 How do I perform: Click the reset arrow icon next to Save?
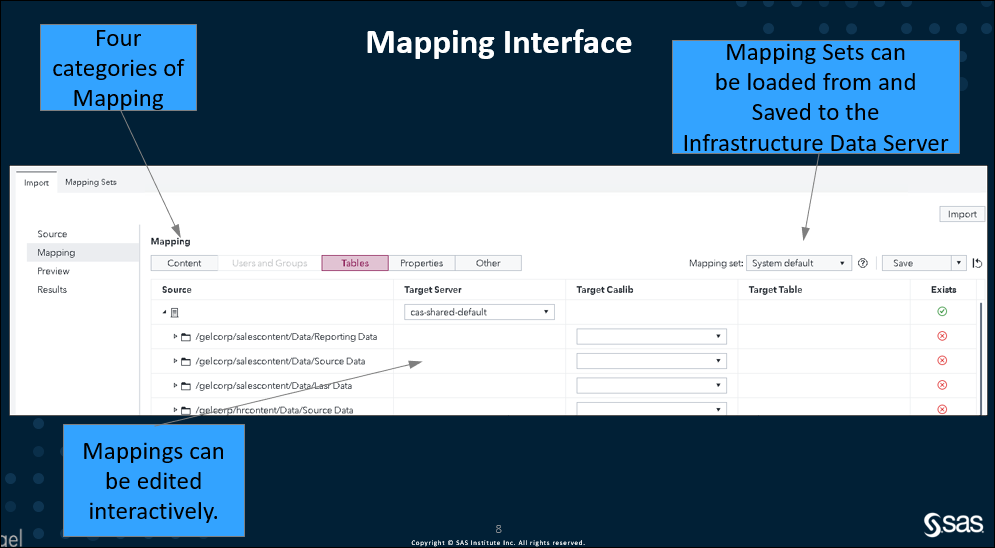[977, 263]
